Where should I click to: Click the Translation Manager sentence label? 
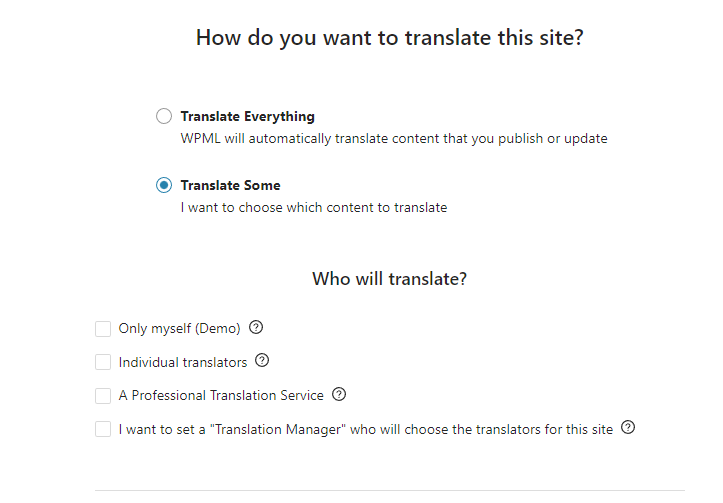click(366, 429)
